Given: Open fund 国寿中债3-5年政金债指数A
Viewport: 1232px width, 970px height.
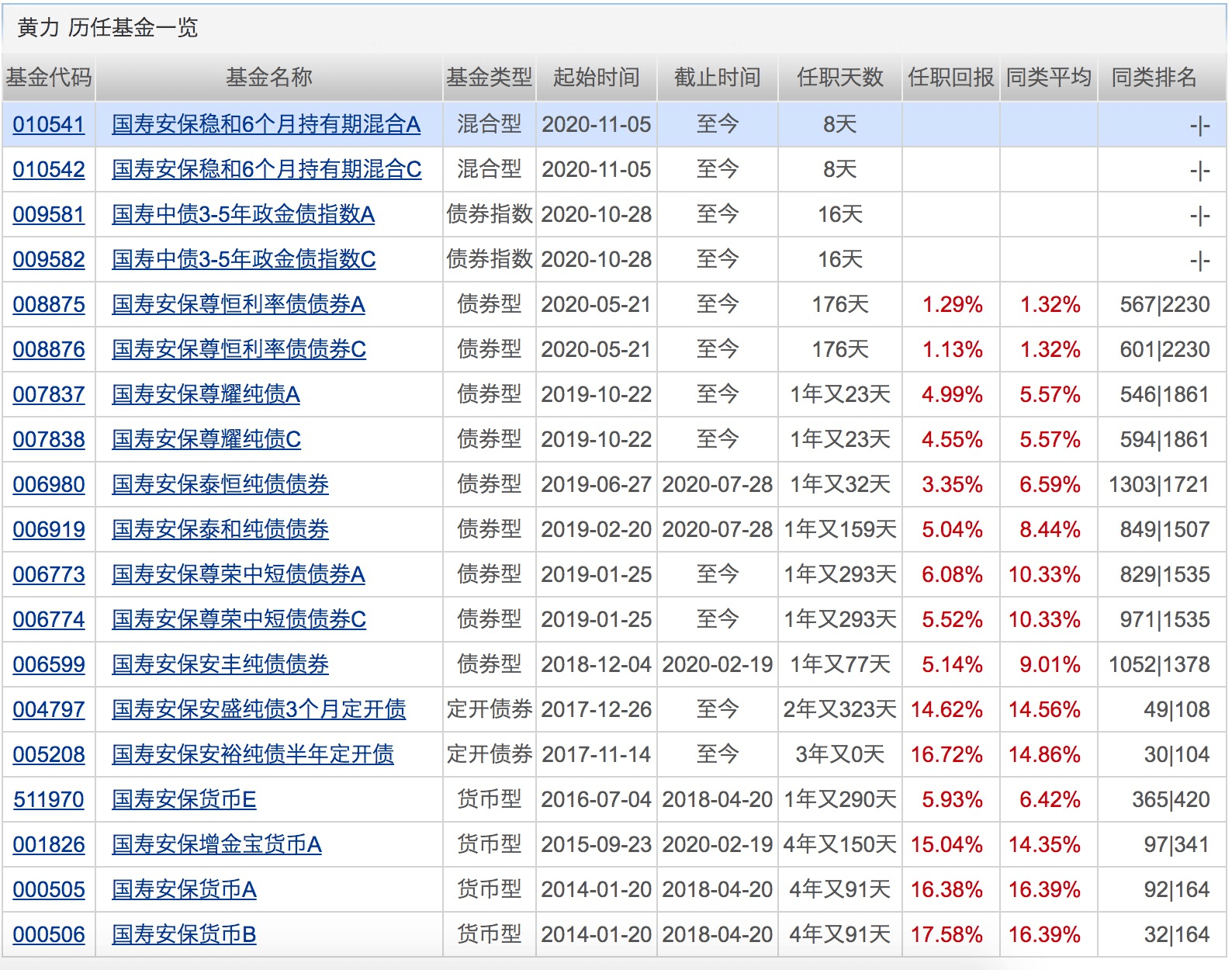Looking at the screenshot, I should 243,214.
